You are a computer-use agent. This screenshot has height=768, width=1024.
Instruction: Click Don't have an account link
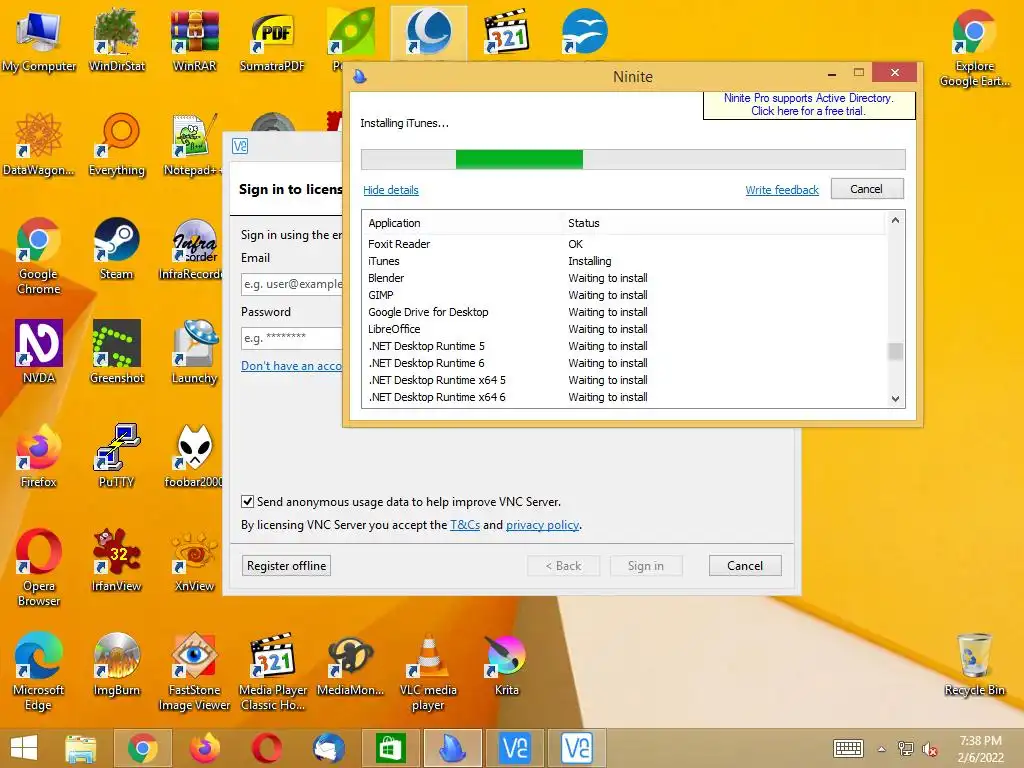[x=291, y=366]
